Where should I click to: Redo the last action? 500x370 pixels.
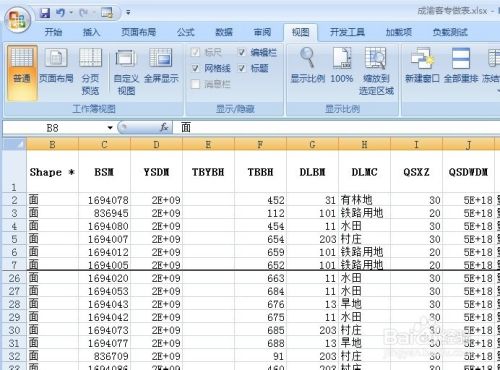click(83, 13)
